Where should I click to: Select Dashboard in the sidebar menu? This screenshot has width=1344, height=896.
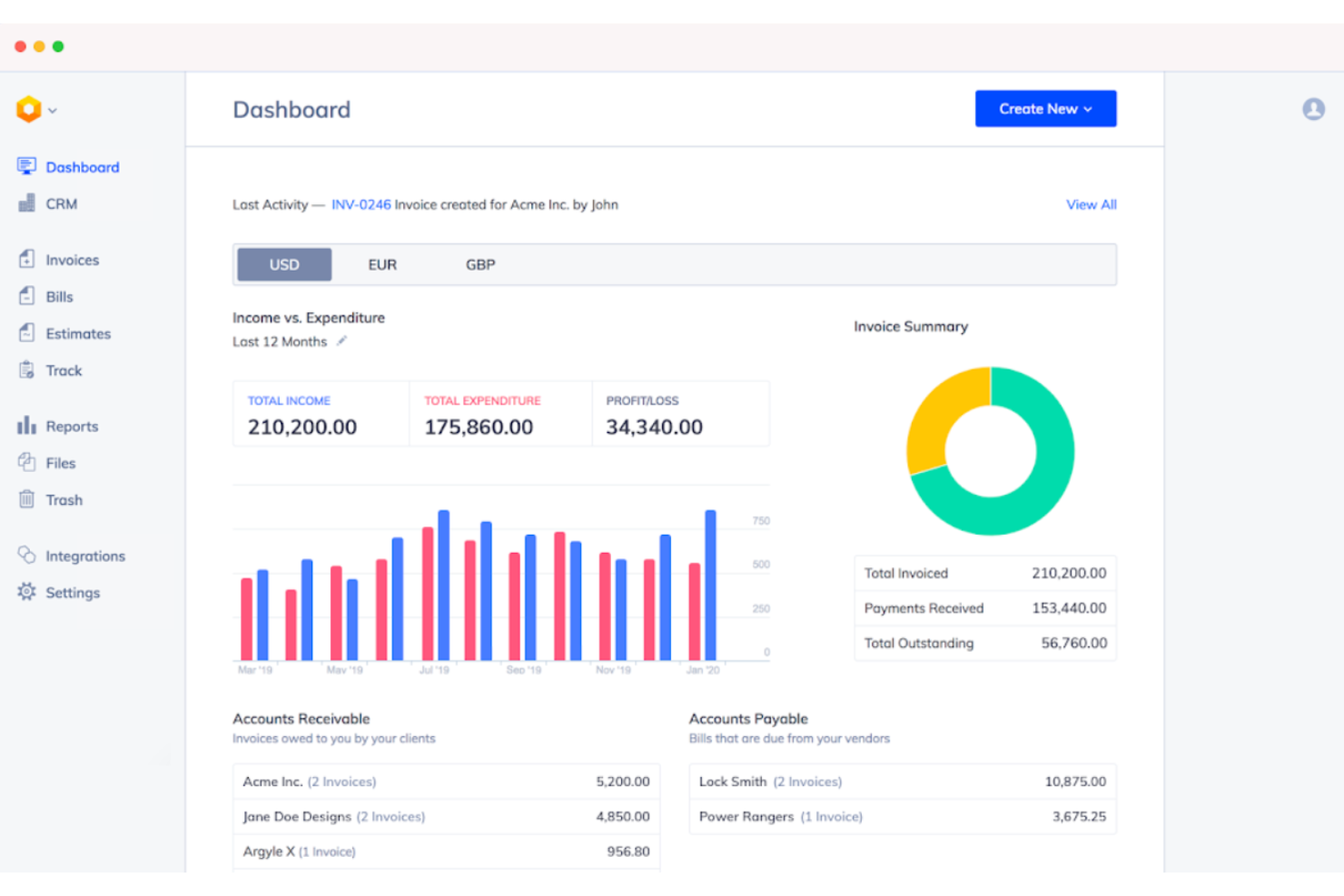[83, 167]
